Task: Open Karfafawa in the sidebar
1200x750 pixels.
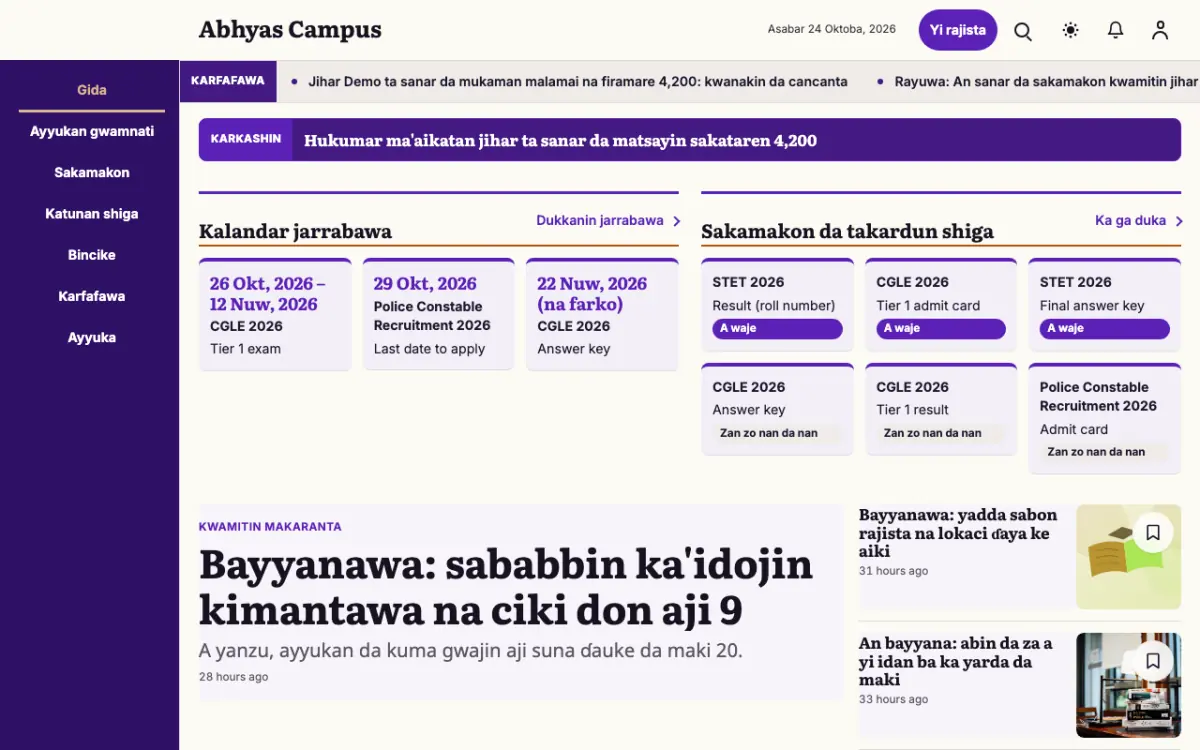Action: [92, 296]
